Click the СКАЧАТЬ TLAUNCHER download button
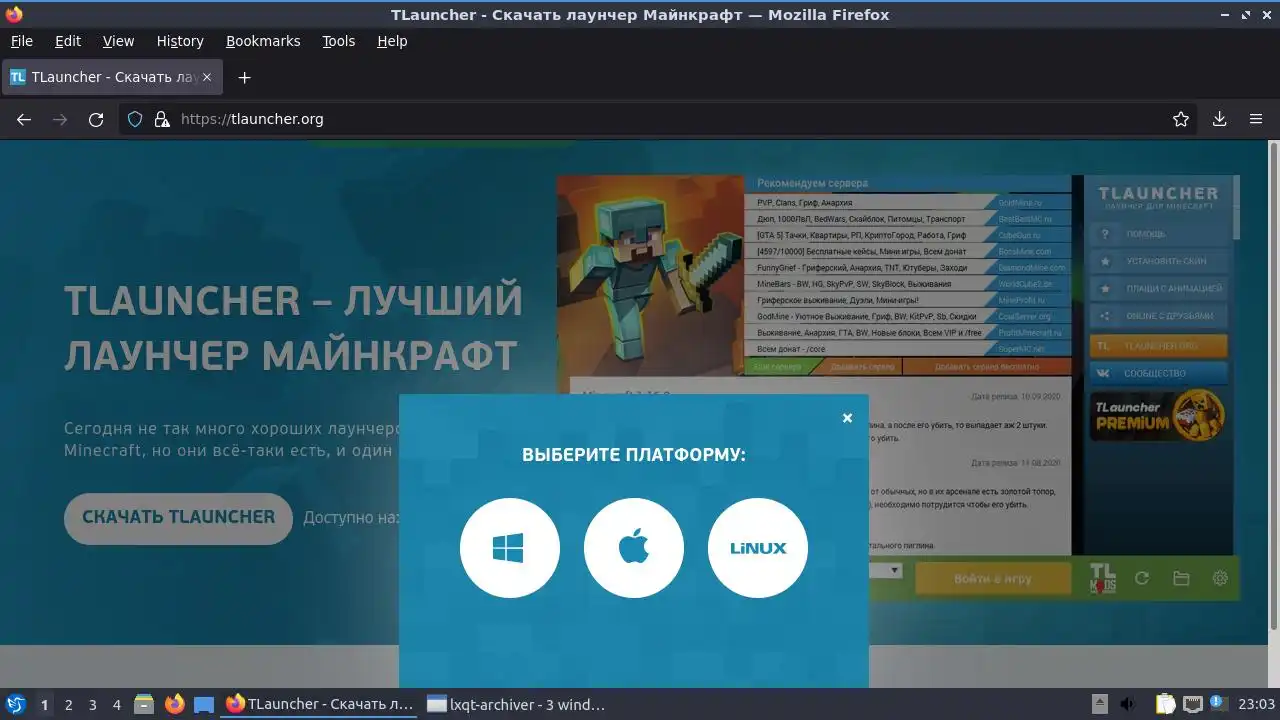Viewport: 1280px width, 720px height. tap(178, 518)
